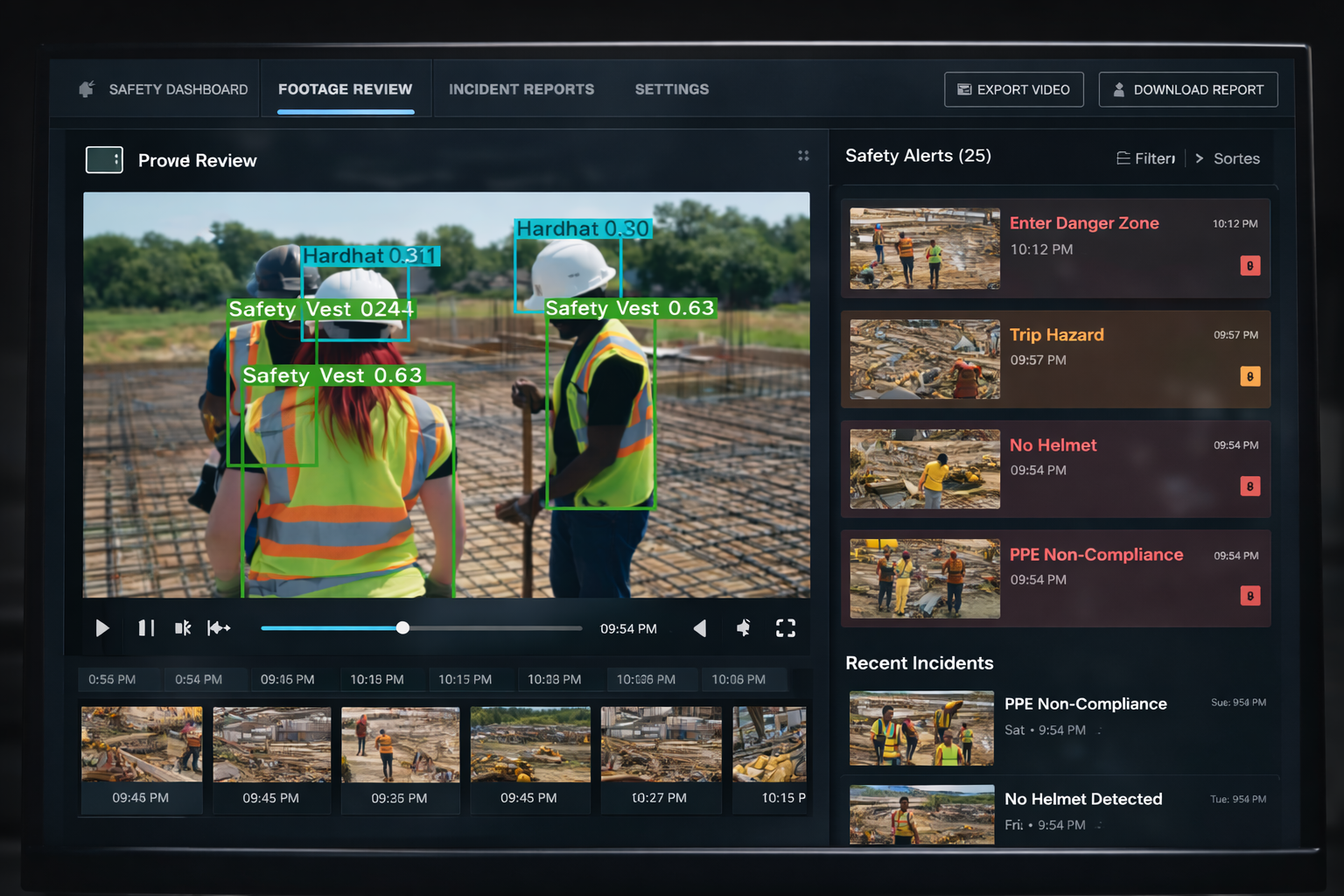1344x896 pixels.
Task: Click the alert badge on the Trip Hazard card
Action: point(1250,374)
